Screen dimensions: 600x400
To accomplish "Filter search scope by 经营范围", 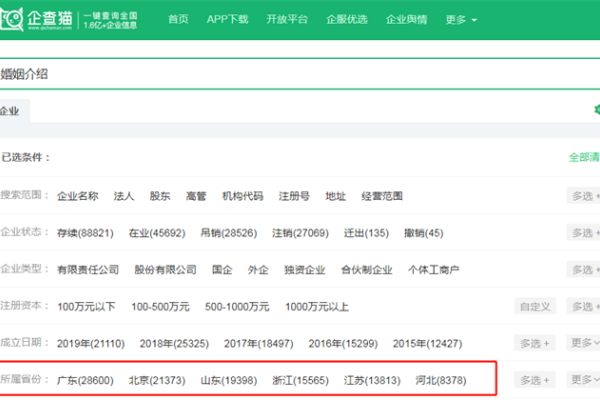I will click(x=382, y=196).
